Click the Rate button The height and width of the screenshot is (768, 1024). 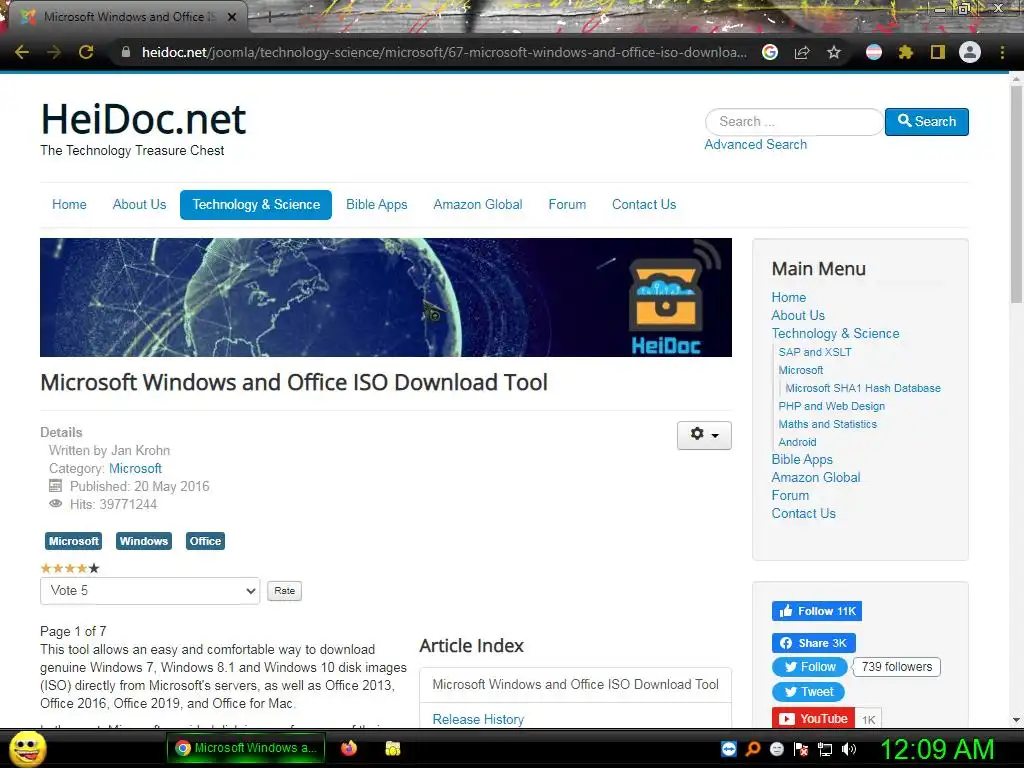tap(284, 590)
